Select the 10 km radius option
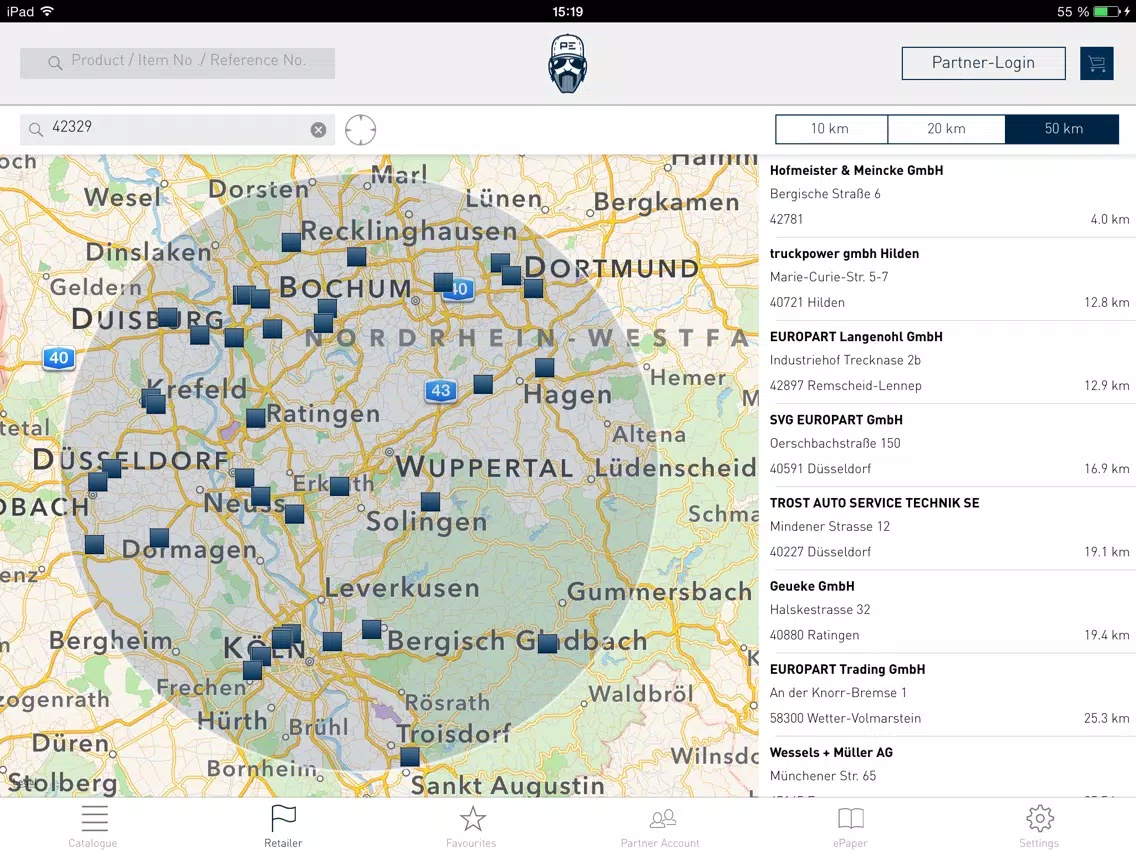This screenshot has height=852, width=1136. coord(831,129)
